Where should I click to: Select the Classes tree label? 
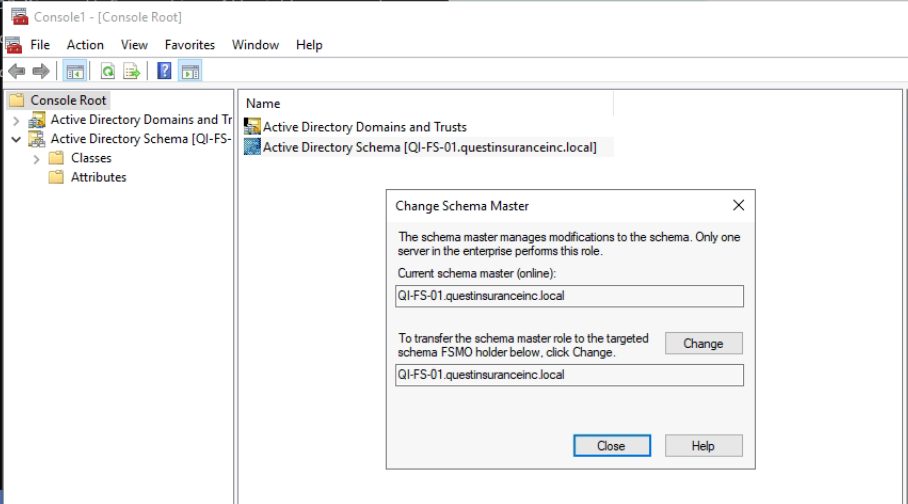(91, 158)
